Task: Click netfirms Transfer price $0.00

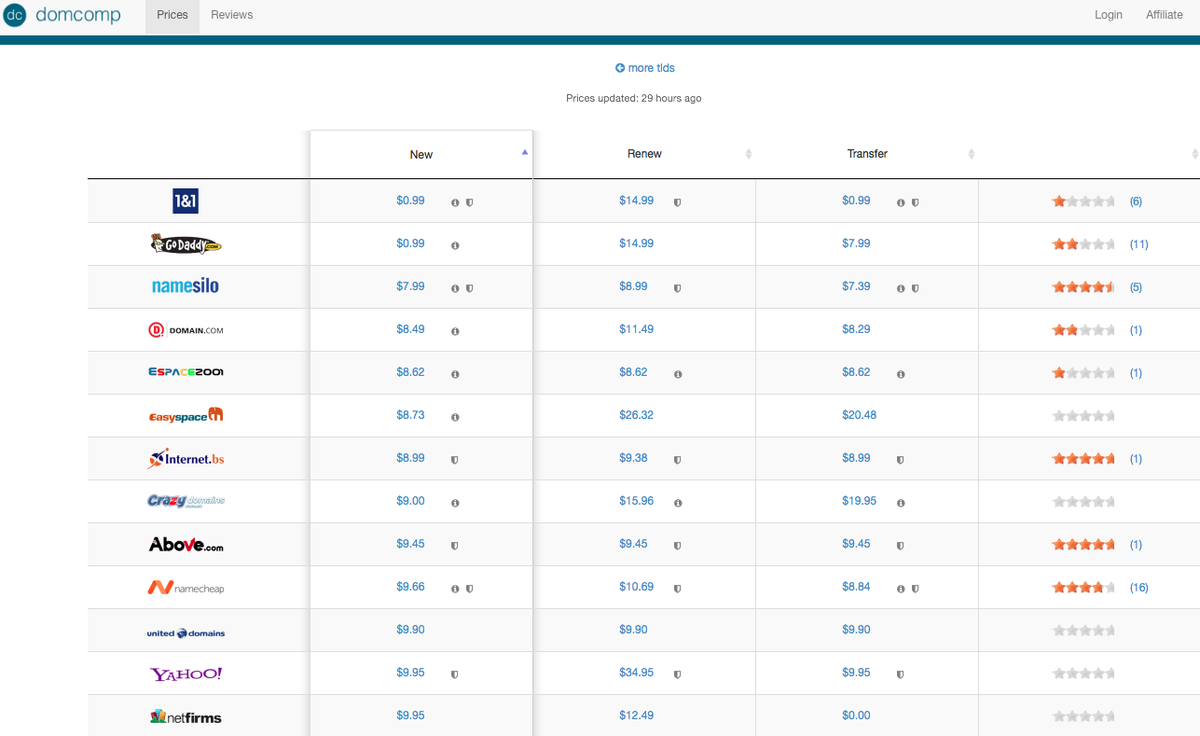Action: coord(856,715)
